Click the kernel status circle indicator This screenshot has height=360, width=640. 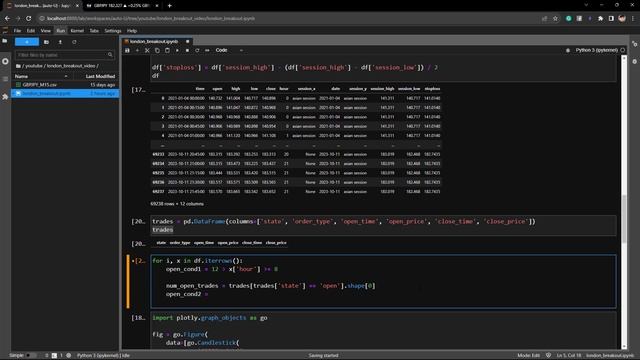click(622, 50)
